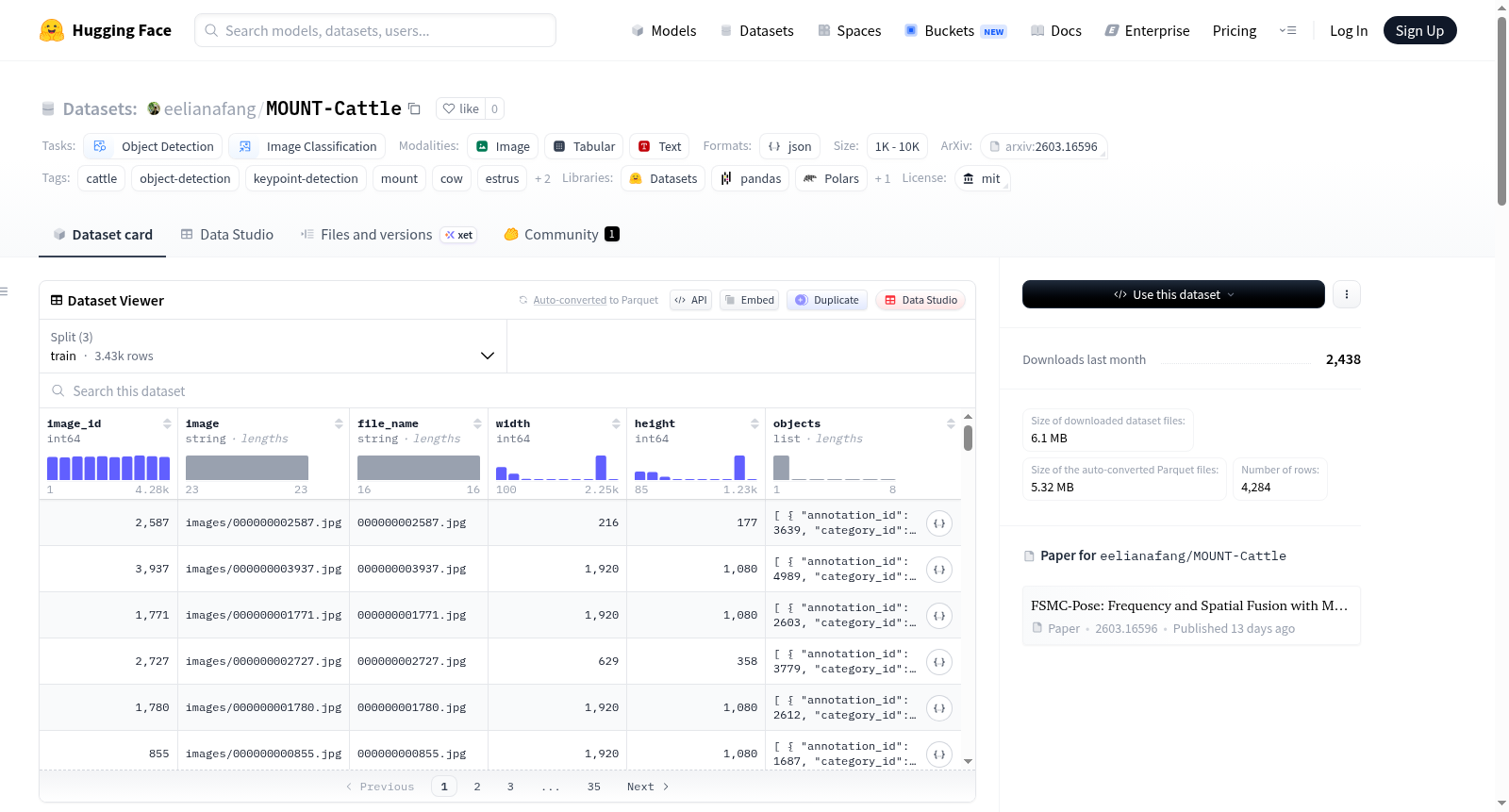Open Buckets page
This screenshot has height=812, width=1509.
955,30
